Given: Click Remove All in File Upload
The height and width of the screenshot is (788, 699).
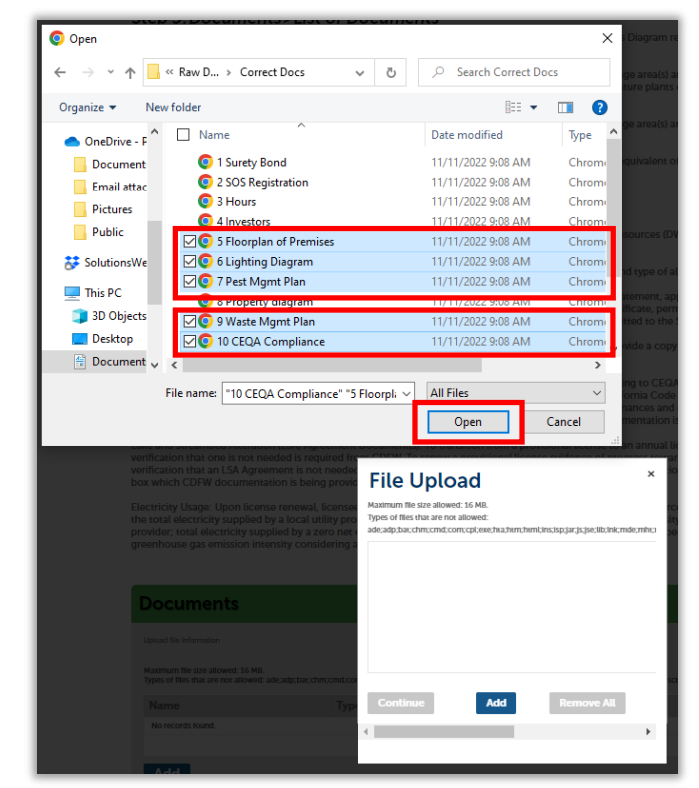Looking at the screenshot, I should 587,703.
